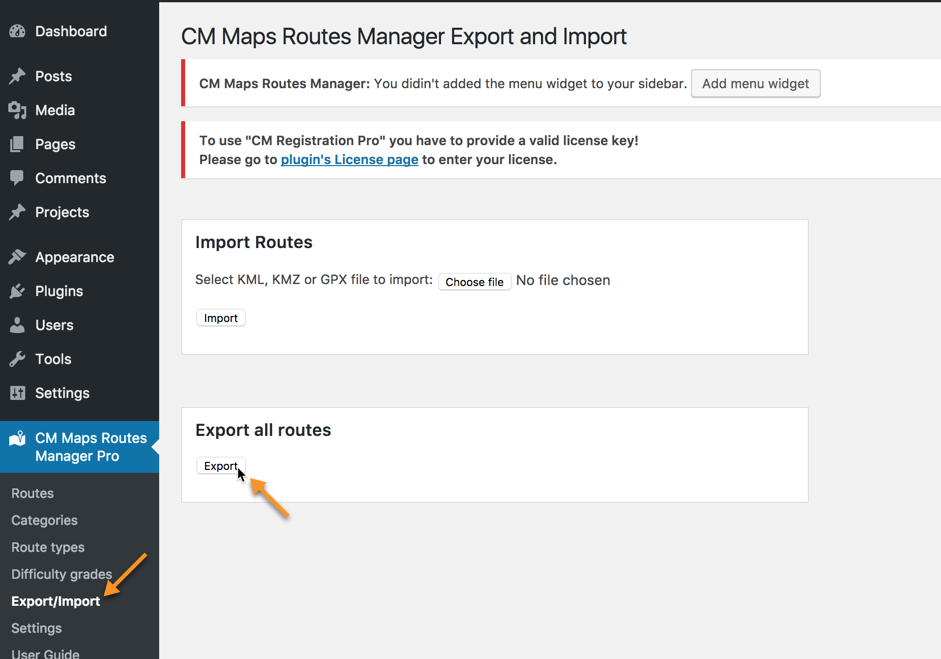
Task: Click the Dashboard gauge icon
Action: coord(17,31)
